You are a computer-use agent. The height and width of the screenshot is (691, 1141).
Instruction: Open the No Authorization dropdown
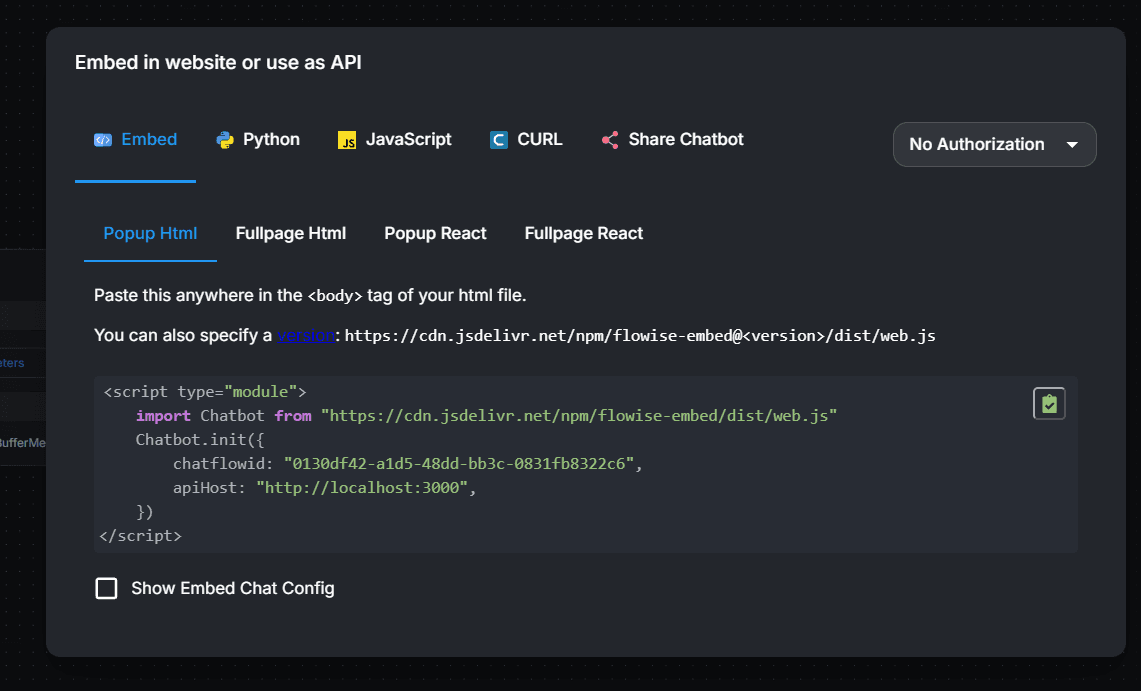(994, 144)
